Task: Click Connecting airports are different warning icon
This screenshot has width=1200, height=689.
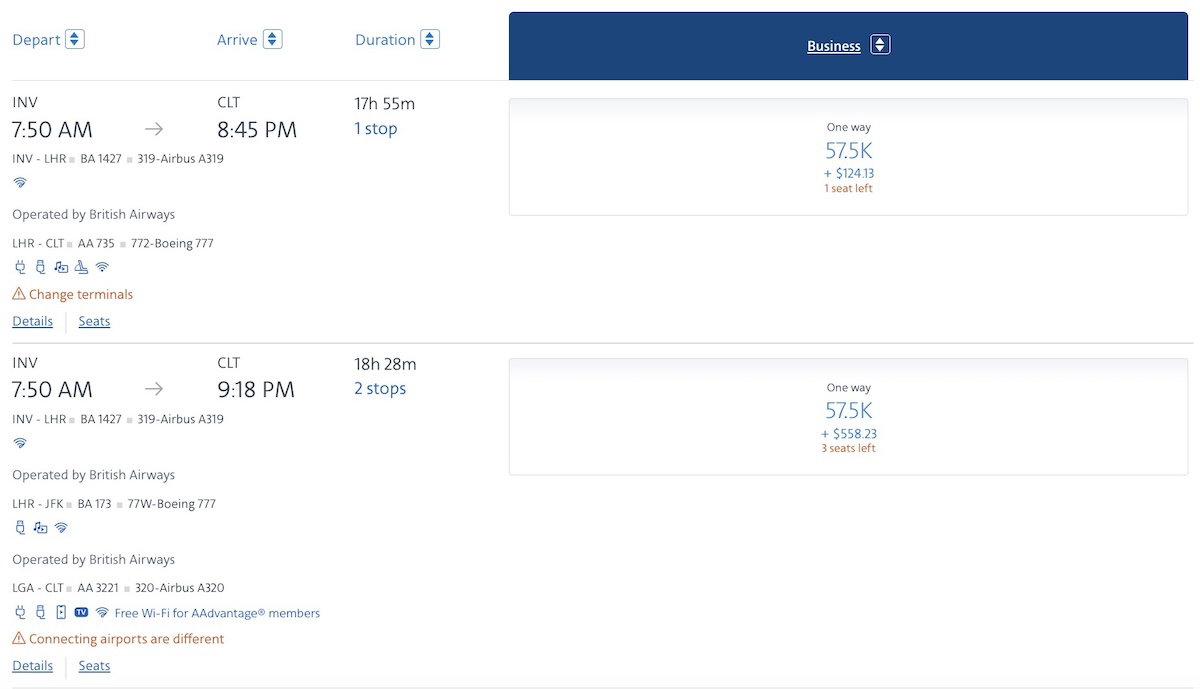Action: 19,638
